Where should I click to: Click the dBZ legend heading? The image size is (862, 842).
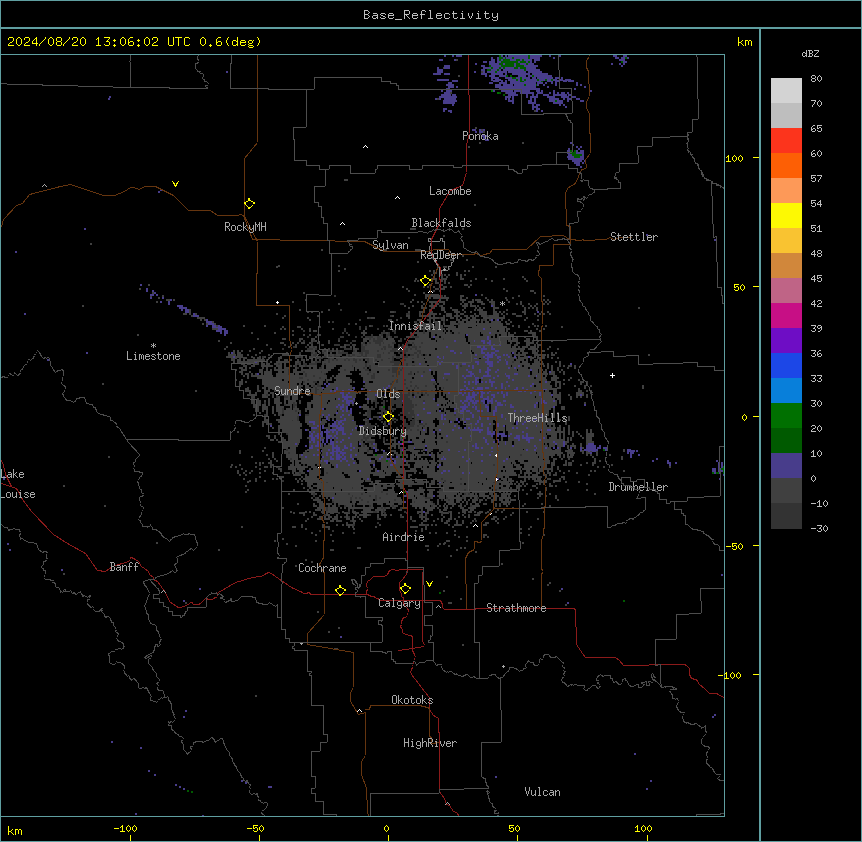point(810,53)
